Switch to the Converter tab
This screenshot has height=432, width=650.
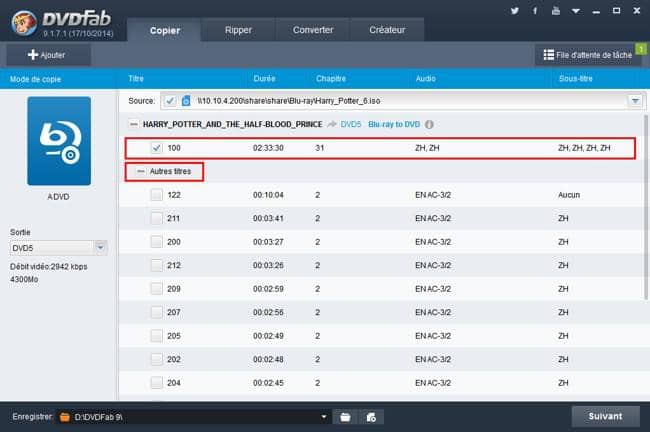[x=313, y=30]
